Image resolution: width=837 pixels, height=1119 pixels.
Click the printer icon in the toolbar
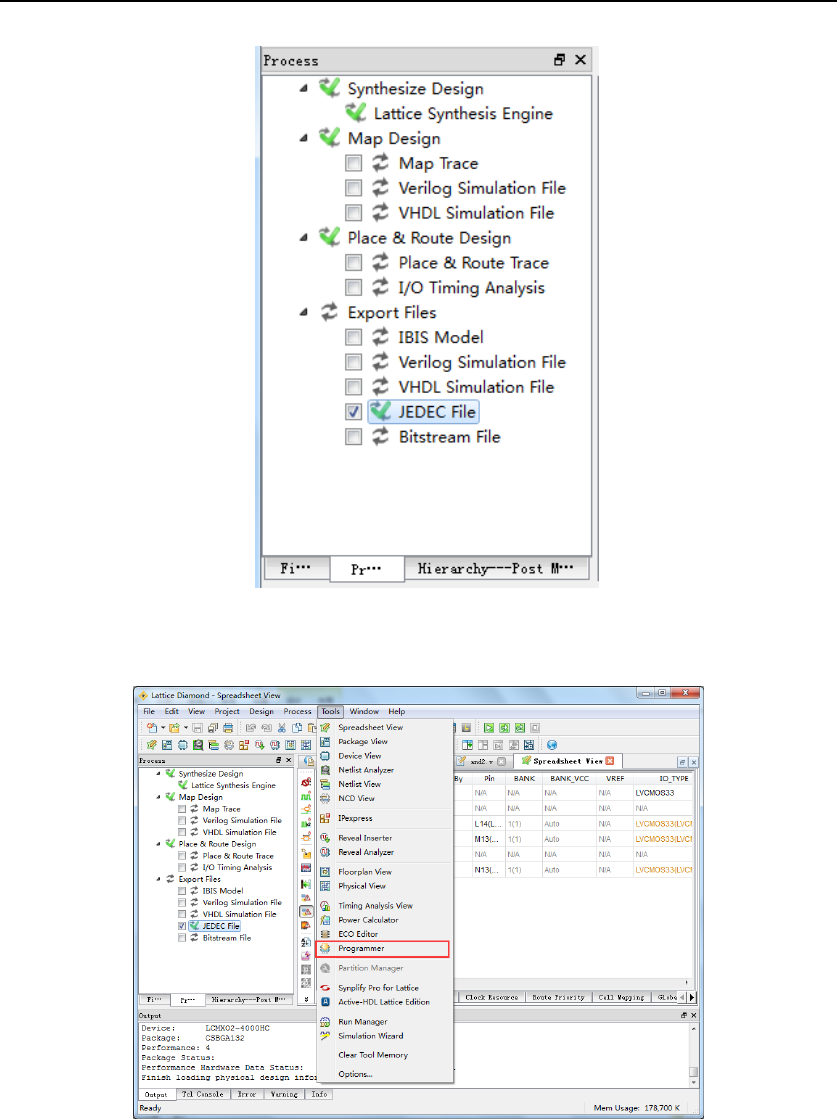(x=228, y=728)
